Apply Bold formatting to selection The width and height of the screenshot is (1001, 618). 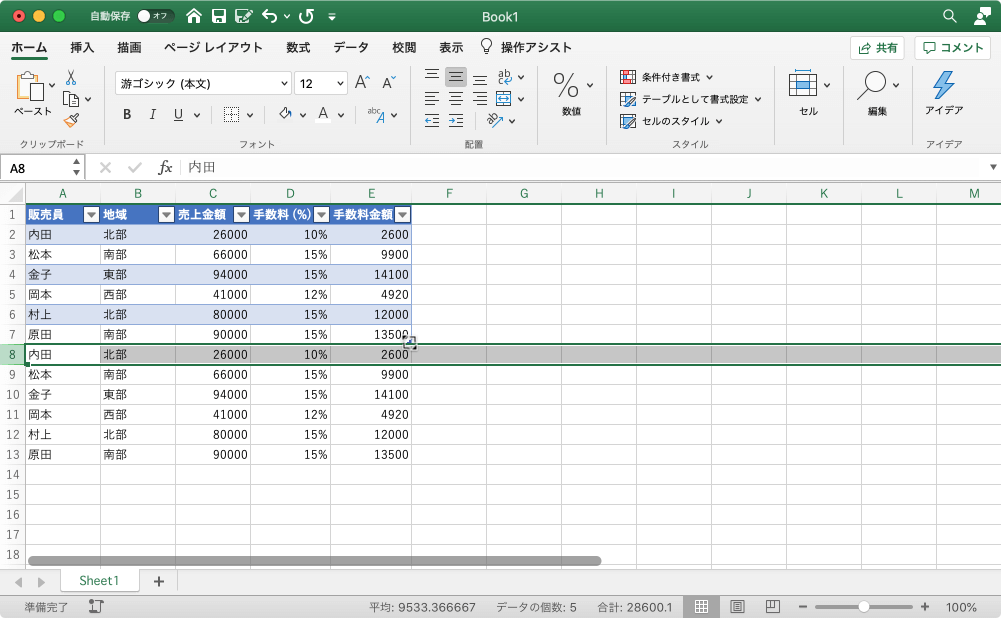pos(127,115)
